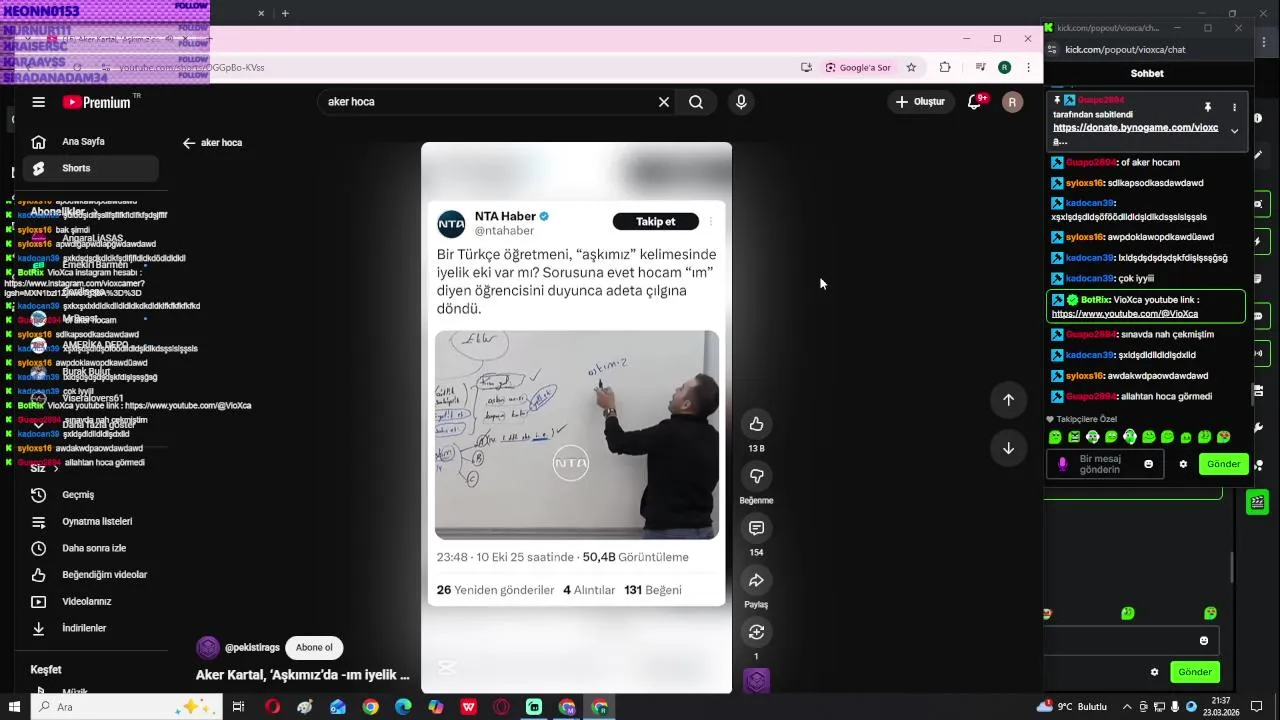Viewport: 1280px width, 720px height.
Task: Open Chrome three-dot menu
Action: point(1028,68)
